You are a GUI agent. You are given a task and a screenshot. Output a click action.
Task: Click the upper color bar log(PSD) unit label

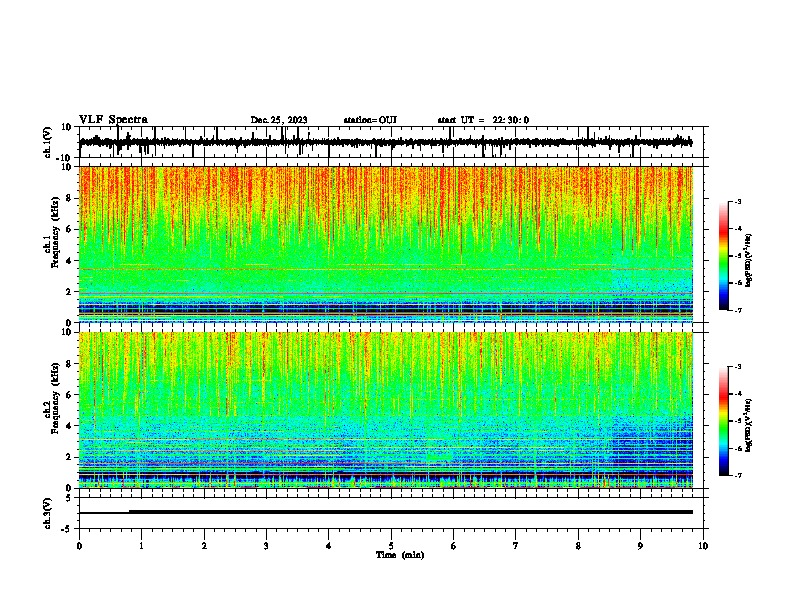[x=749, y=260]
